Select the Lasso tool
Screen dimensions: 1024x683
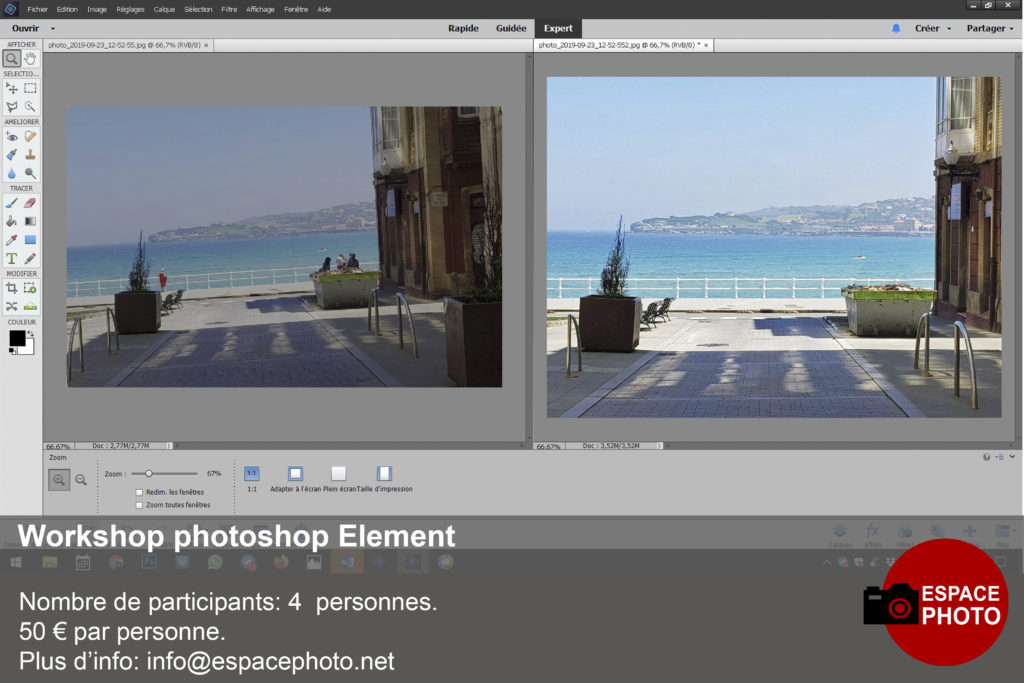pos(12,106)
